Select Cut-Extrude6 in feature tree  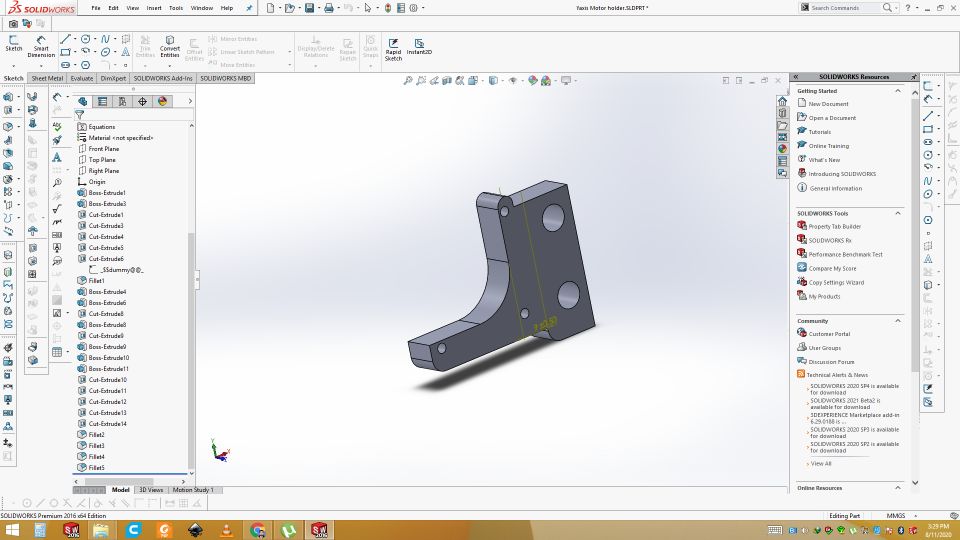pos(106,259)
